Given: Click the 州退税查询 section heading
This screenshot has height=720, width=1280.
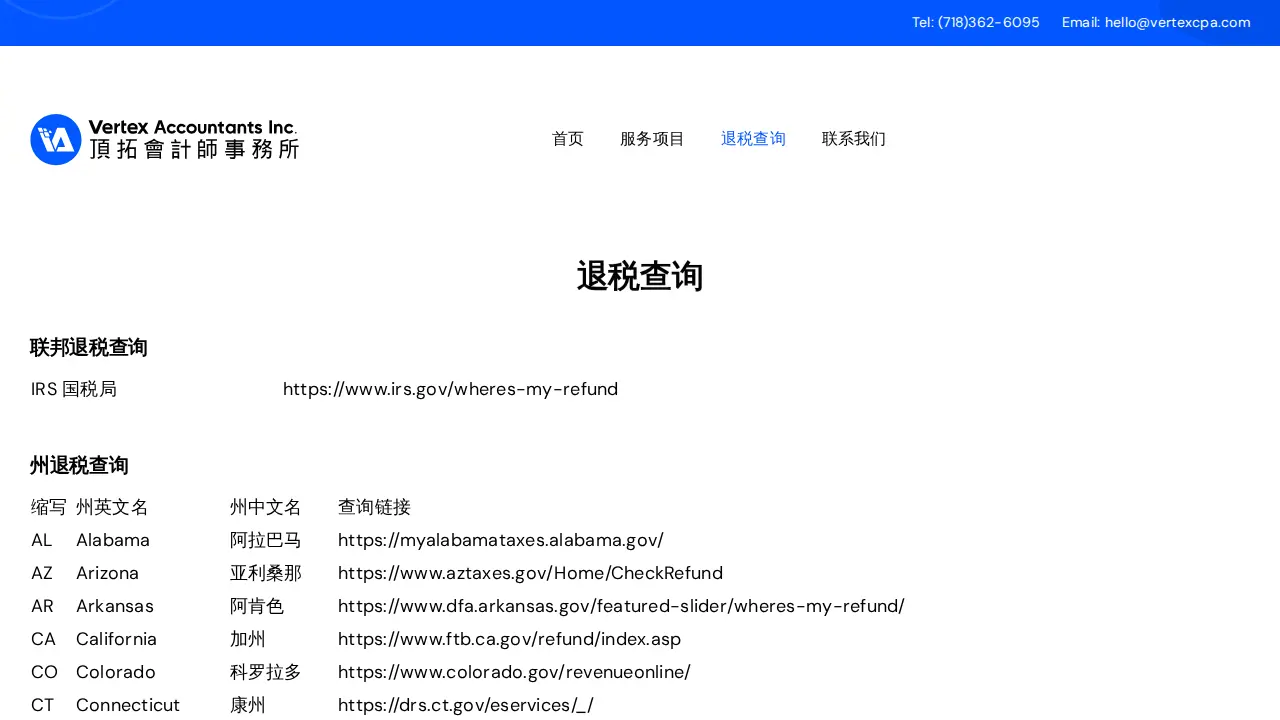Looking at the screenshot, I should 79,465.
